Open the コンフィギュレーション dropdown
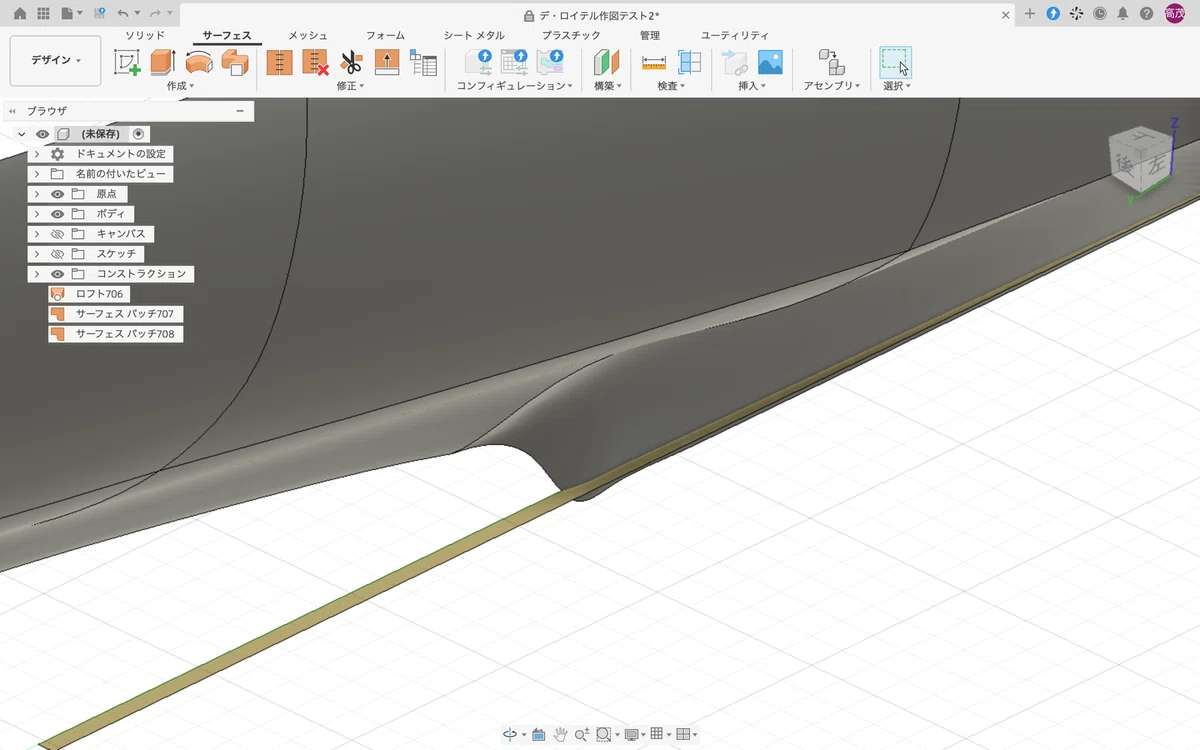Image resolution: width=1200 pixels, height=750 pixels. 514,87
